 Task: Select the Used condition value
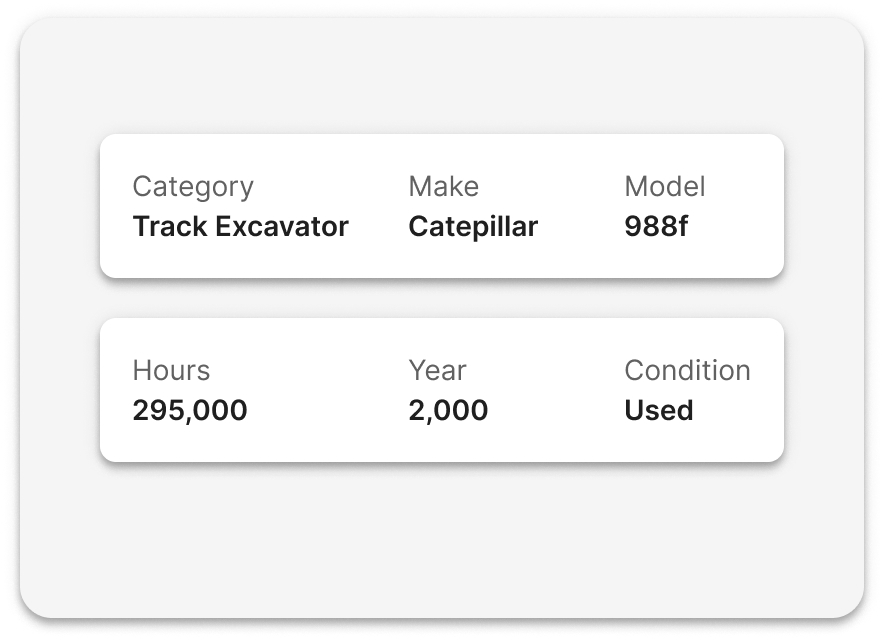[658, 411]
